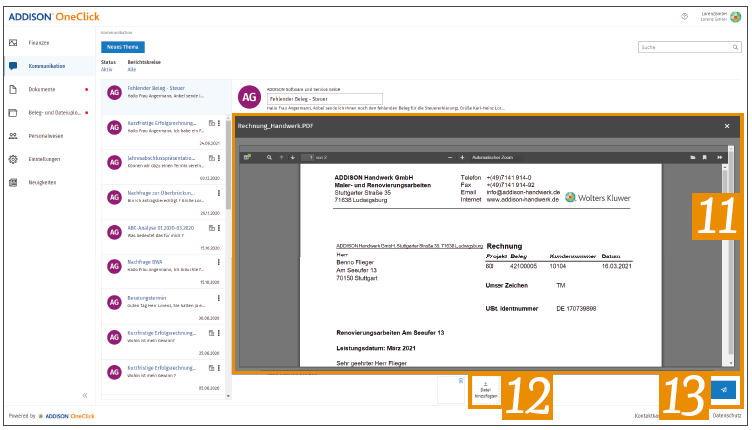This screenshot has width=752, height=430.
Task: Open the Automatischer Zoom dropdown
Action: tap(494, 157)
